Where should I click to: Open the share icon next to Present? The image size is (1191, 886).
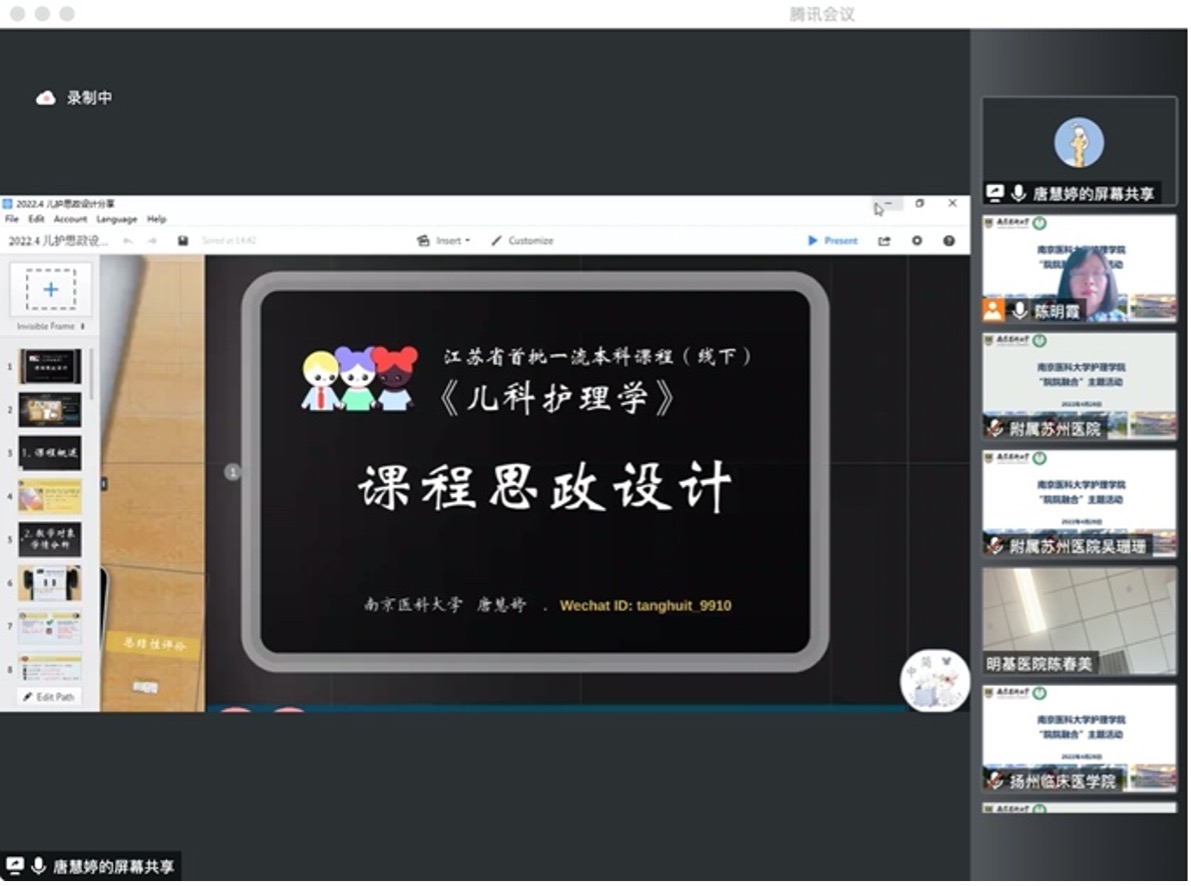pyautogui.click(x=884, y=241)
